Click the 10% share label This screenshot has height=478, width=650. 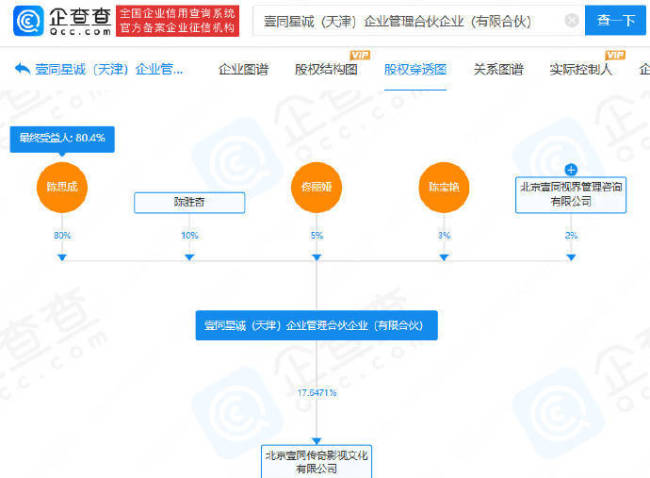pyautogui.click(x=189, y=235)
